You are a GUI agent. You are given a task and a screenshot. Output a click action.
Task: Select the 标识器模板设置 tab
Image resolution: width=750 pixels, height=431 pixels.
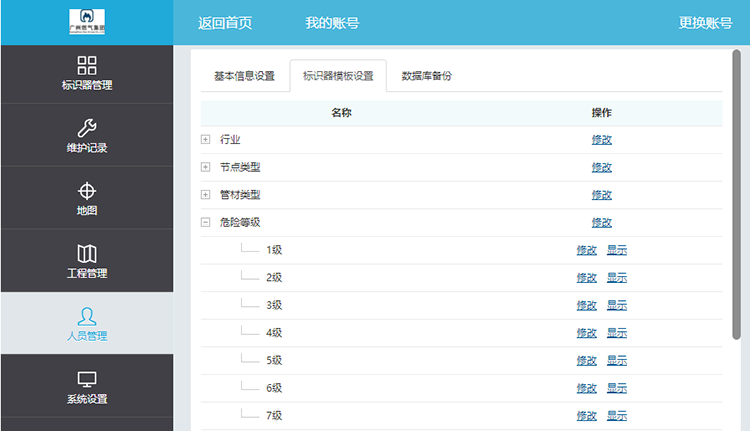pos(338,76)
